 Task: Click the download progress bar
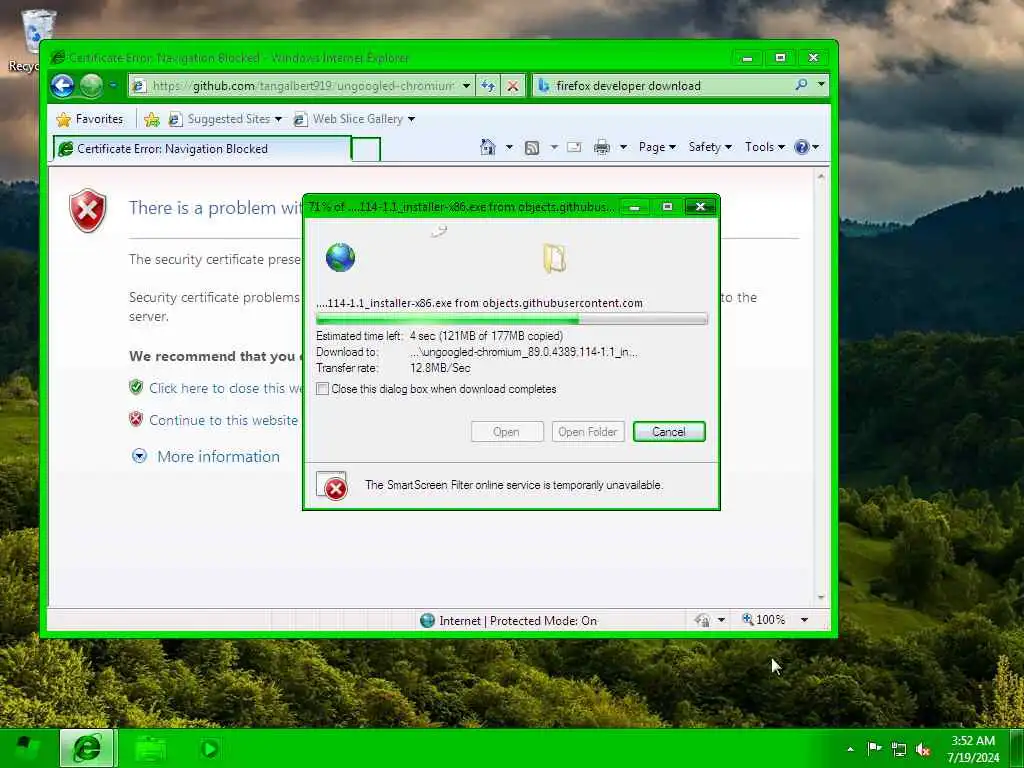[511, 319]
